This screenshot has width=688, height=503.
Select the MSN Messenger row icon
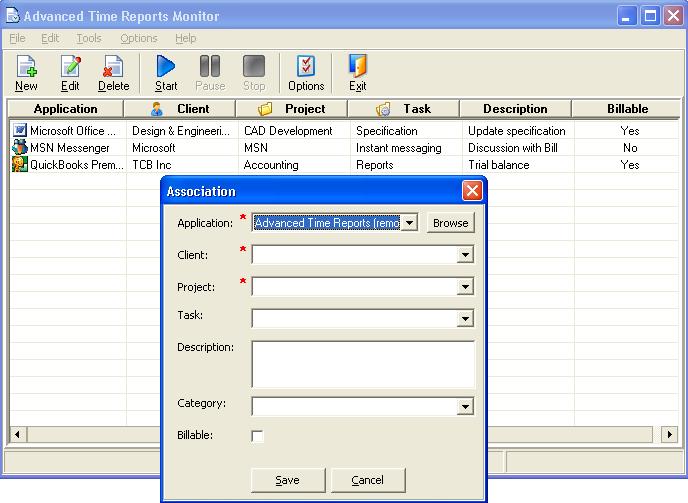pyautogui.click(x=19, y=148)
